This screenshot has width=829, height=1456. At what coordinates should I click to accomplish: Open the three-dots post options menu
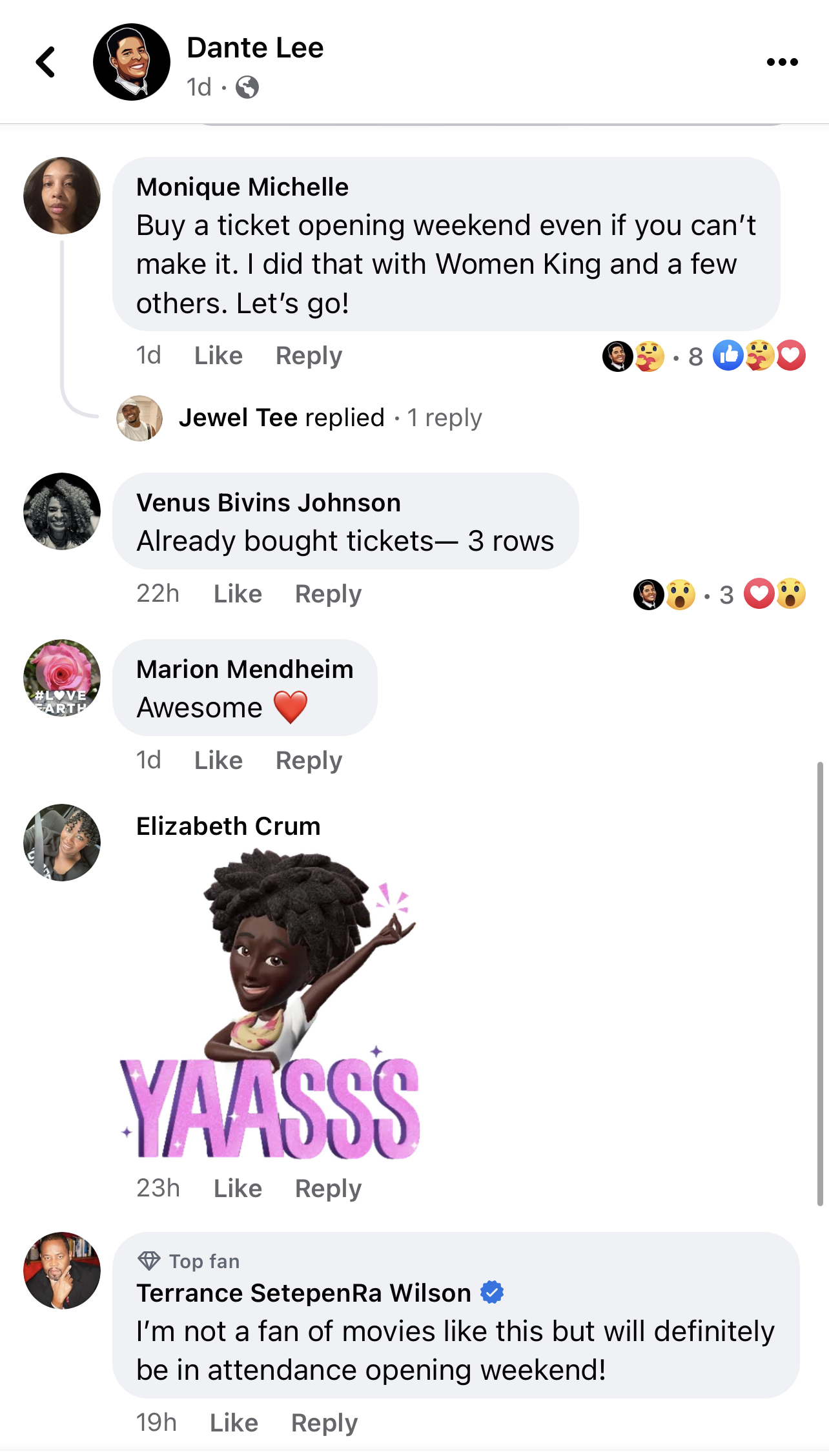pyautogui.click(x=782, y=62)
